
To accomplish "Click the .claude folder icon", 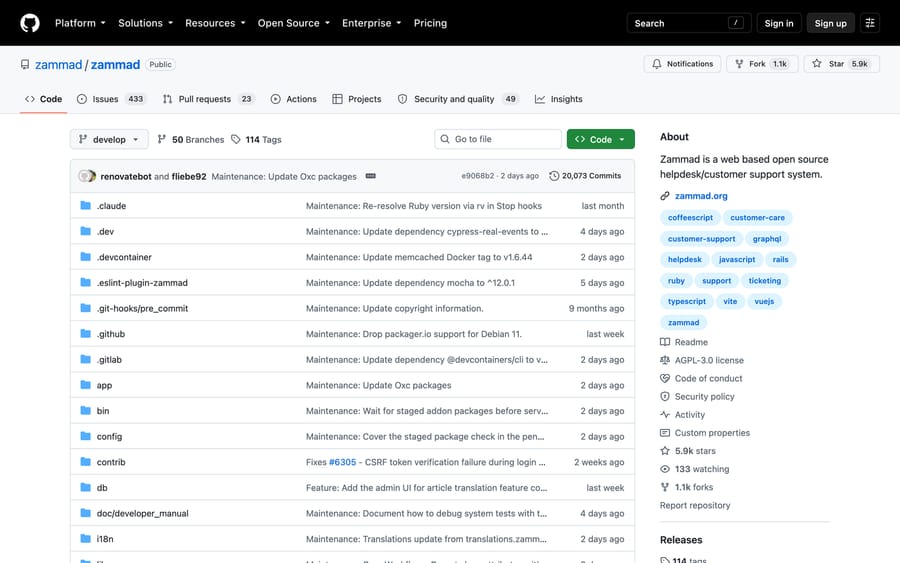I will [x=86, y=205].
